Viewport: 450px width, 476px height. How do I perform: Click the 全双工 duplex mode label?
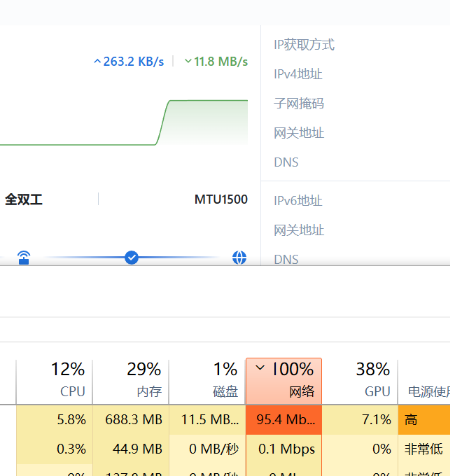(x=24, y=199)
